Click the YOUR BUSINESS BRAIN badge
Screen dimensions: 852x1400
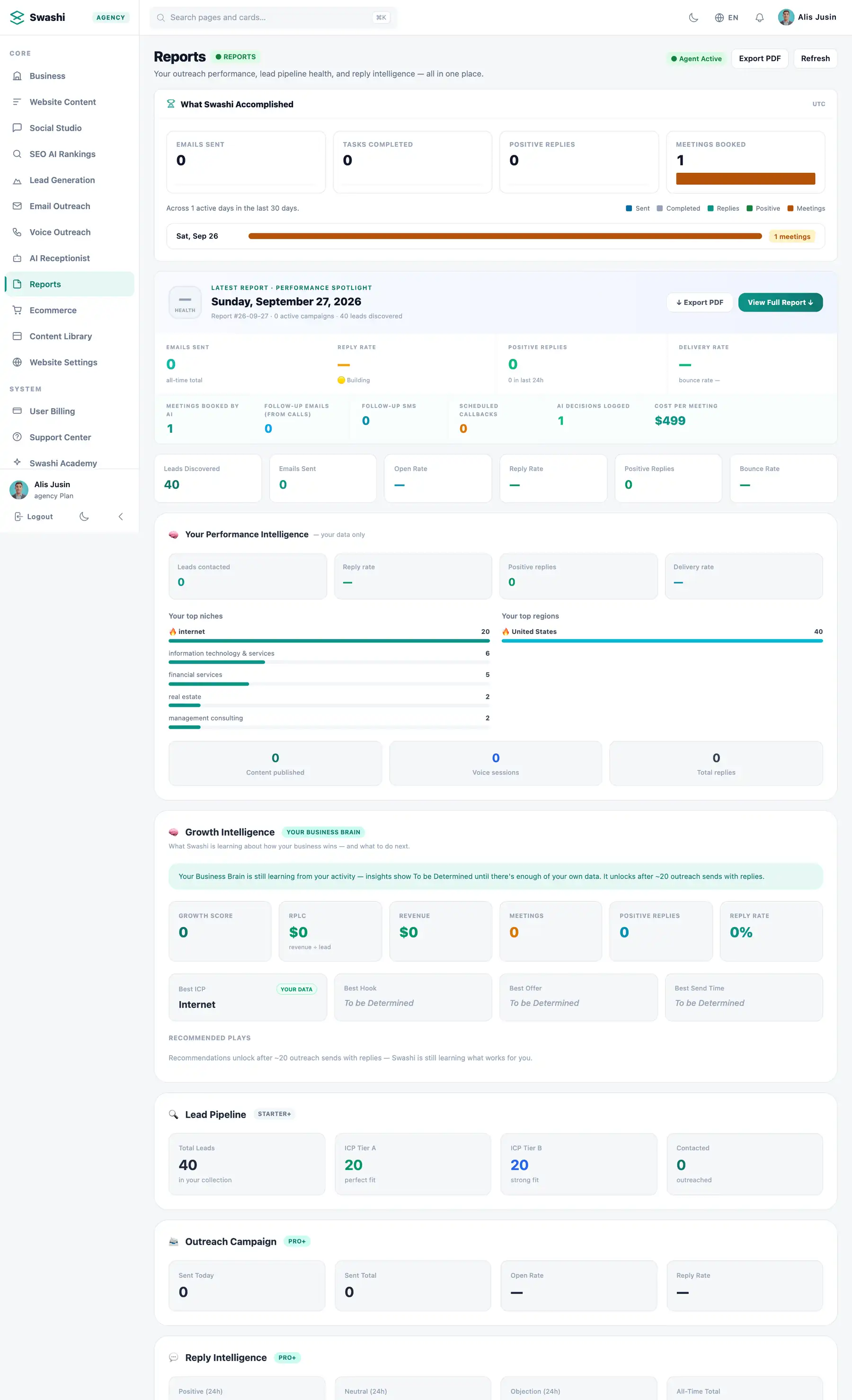(323, 832)
